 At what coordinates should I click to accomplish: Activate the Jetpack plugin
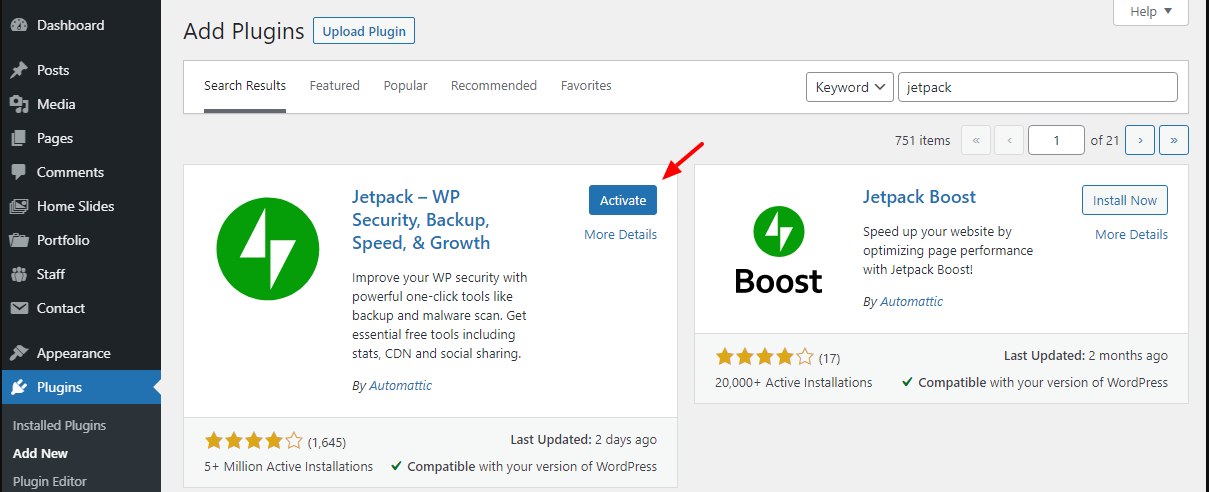pos(622,200)
